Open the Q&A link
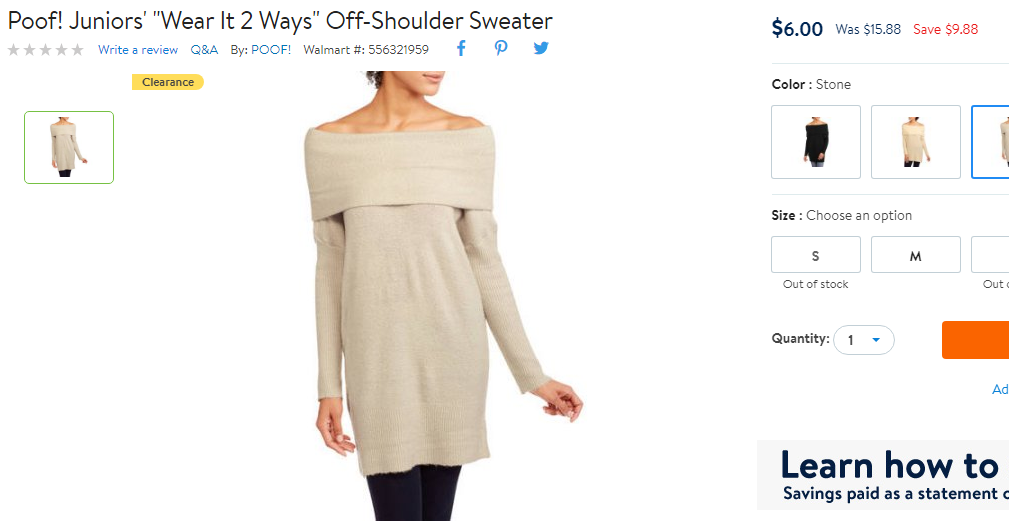This screenshot has width=1009, height=525. pyautogui.click(x=204, y=50)
